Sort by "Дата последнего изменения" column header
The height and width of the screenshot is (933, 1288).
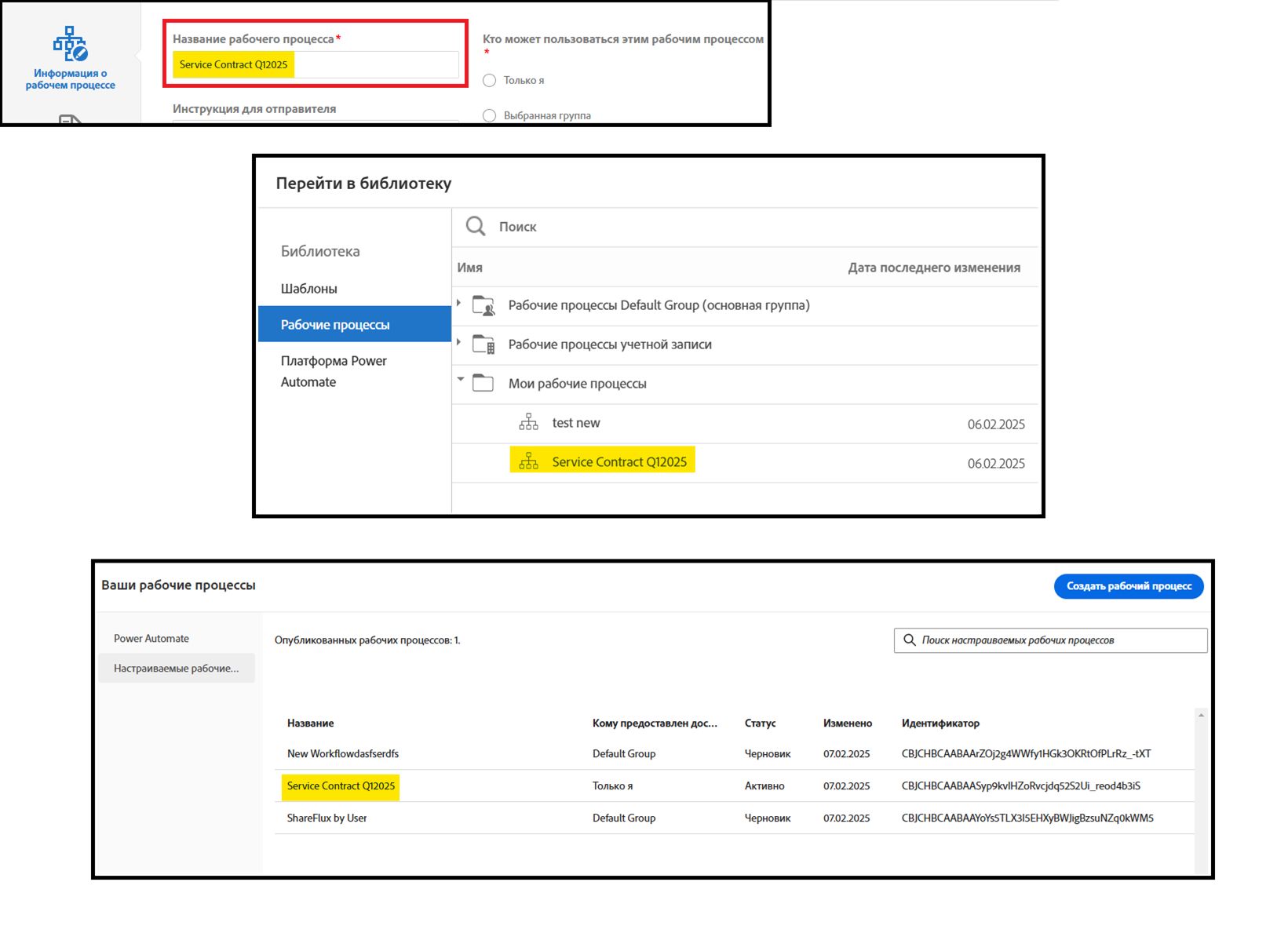[x=934, y=268]
